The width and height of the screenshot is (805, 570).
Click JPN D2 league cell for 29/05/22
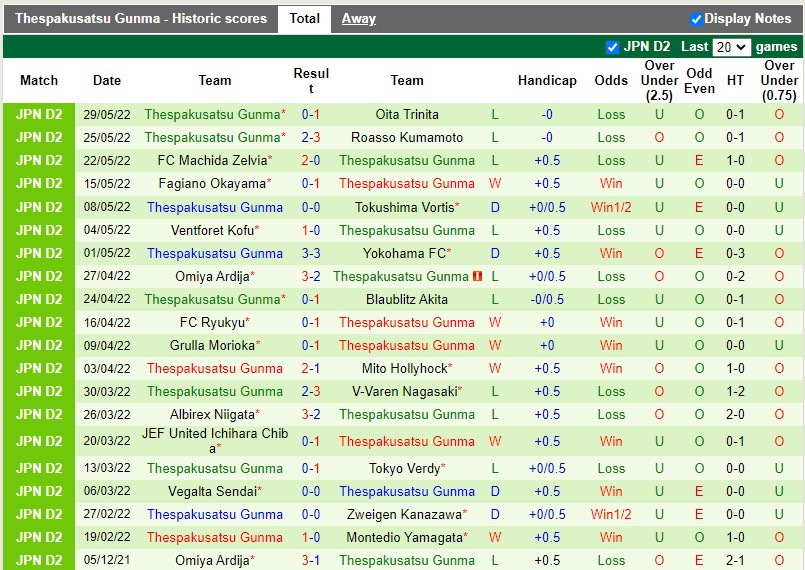(x=39, y=115)
